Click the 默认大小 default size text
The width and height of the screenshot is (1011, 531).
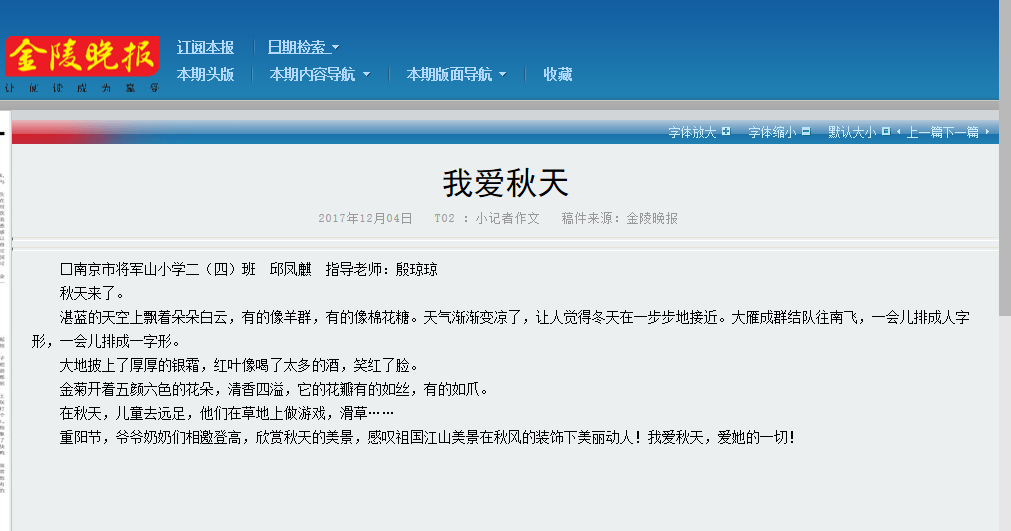click(x=851, y=132)
